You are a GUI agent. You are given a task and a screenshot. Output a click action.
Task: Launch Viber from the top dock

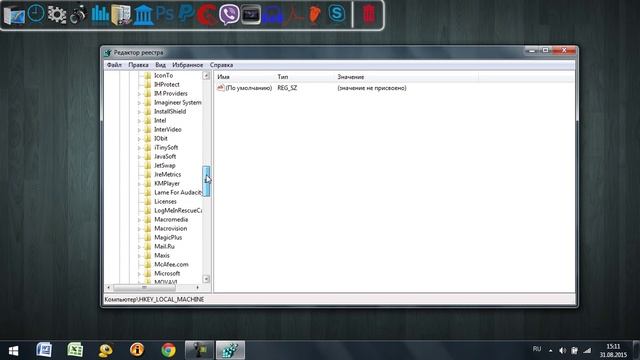[229, 15]
